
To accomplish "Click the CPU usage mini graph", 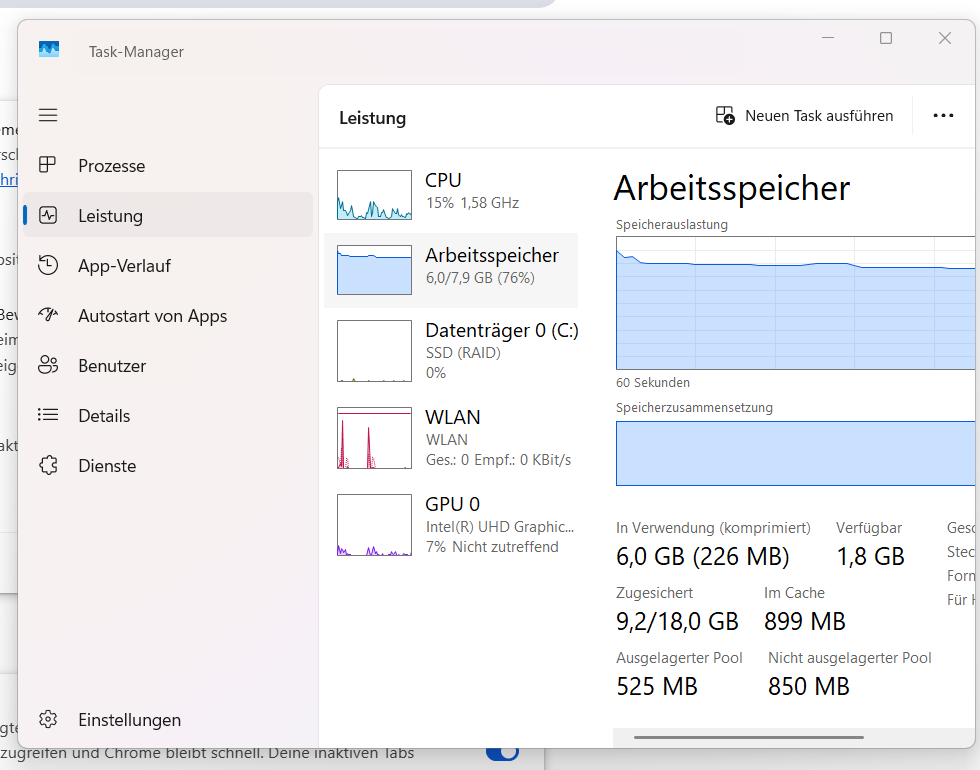I will click(x=374, y=194).
